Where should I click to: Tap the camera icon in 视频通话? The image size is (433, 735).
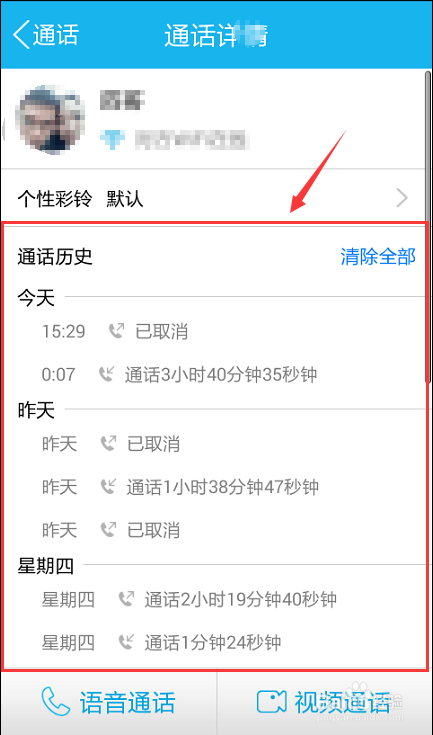[x=272, y=701]
